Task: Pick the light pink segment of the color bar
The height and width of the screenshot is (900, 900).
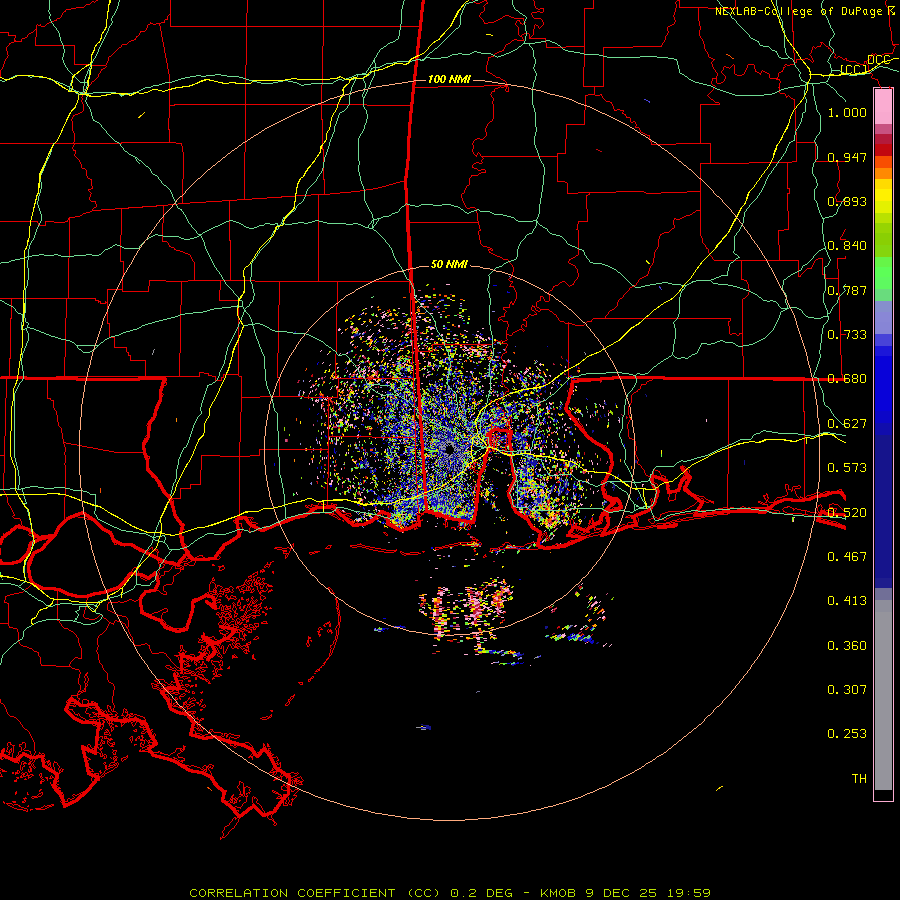Action: click(883, 106)
